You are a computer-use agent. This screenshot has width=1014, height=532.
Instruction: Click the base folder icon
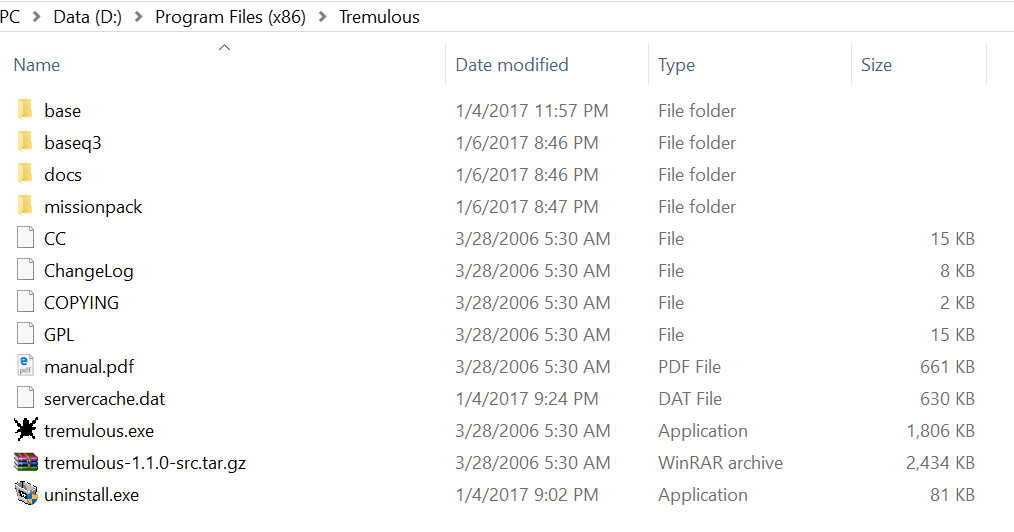pyautogui.click(x=26, y=110)
